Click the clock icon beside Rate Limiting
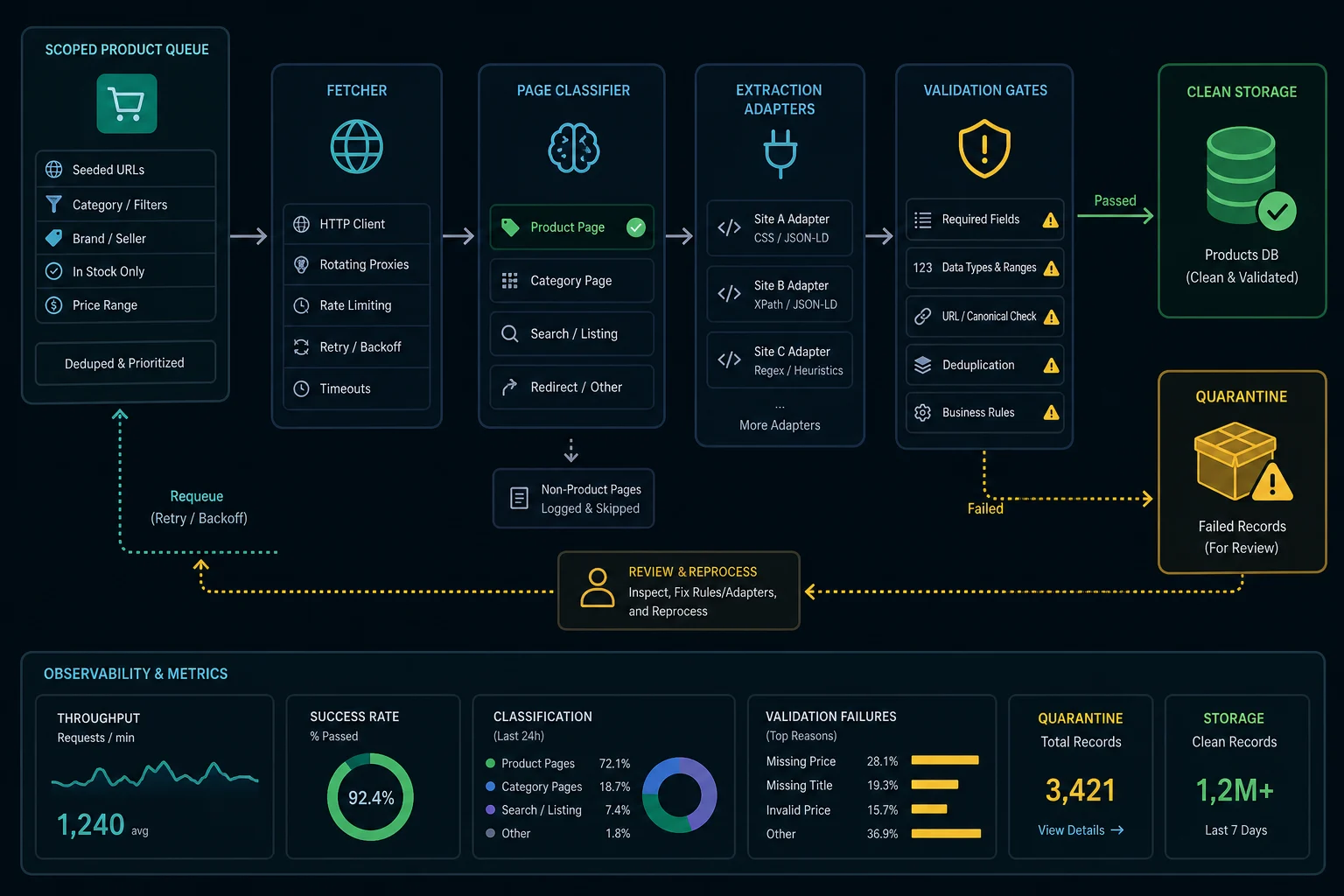This screenshot has width=1344, height=896. [x=301, y=305]
